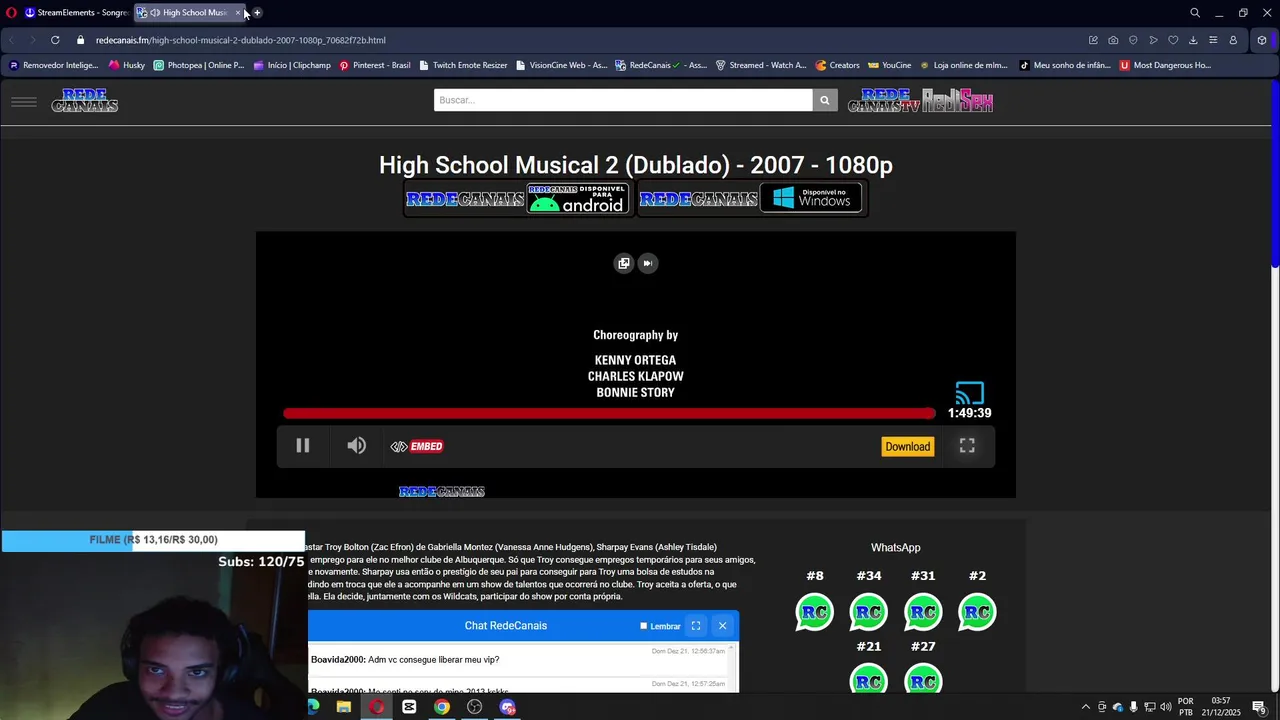This screenshot has height=720, width=1280.
Task: Focus the Buscar search field
Action: (623, 100)
